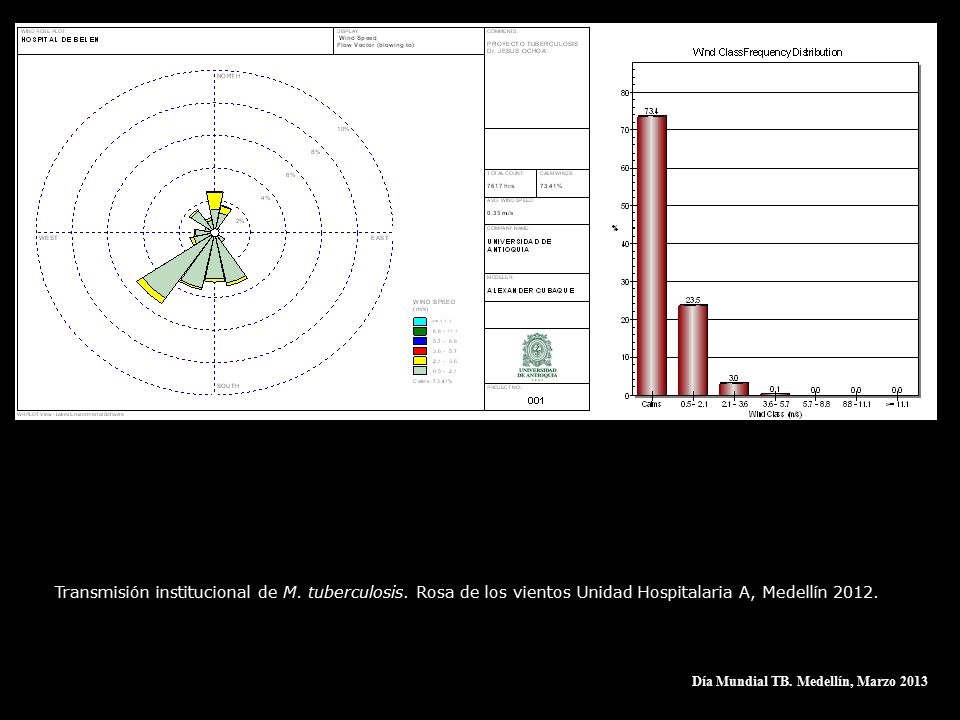Click the slide caption 'Transmisión institucional de M. tuberculosis'
960x720 pixels.
[x=231, y=592]
